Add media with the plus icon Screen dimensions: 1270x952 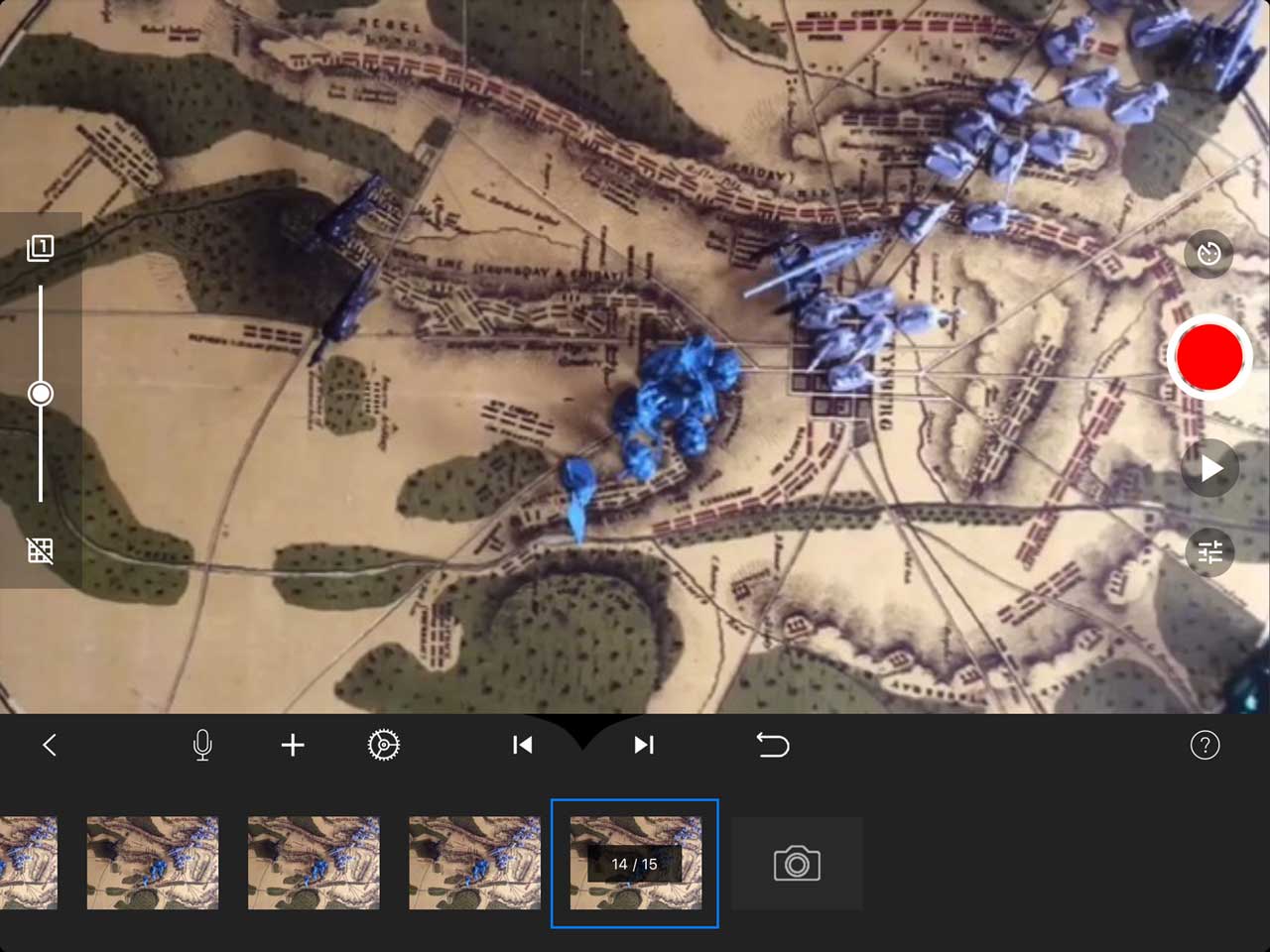(293, 745)
